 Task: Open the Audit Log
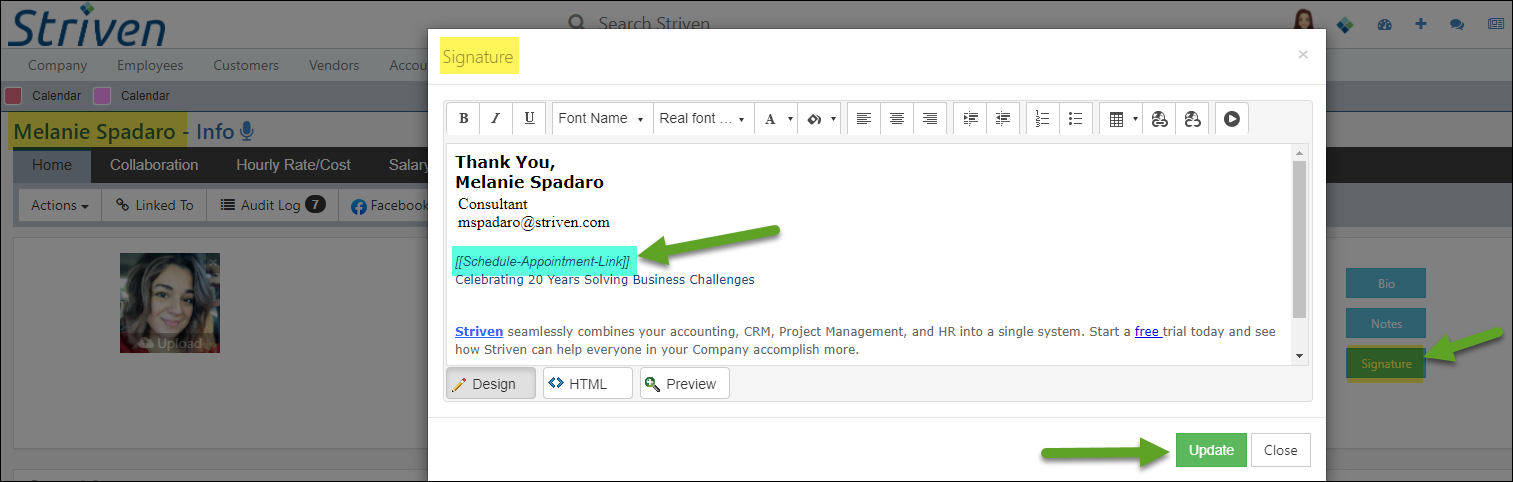(x=272, y=205)
